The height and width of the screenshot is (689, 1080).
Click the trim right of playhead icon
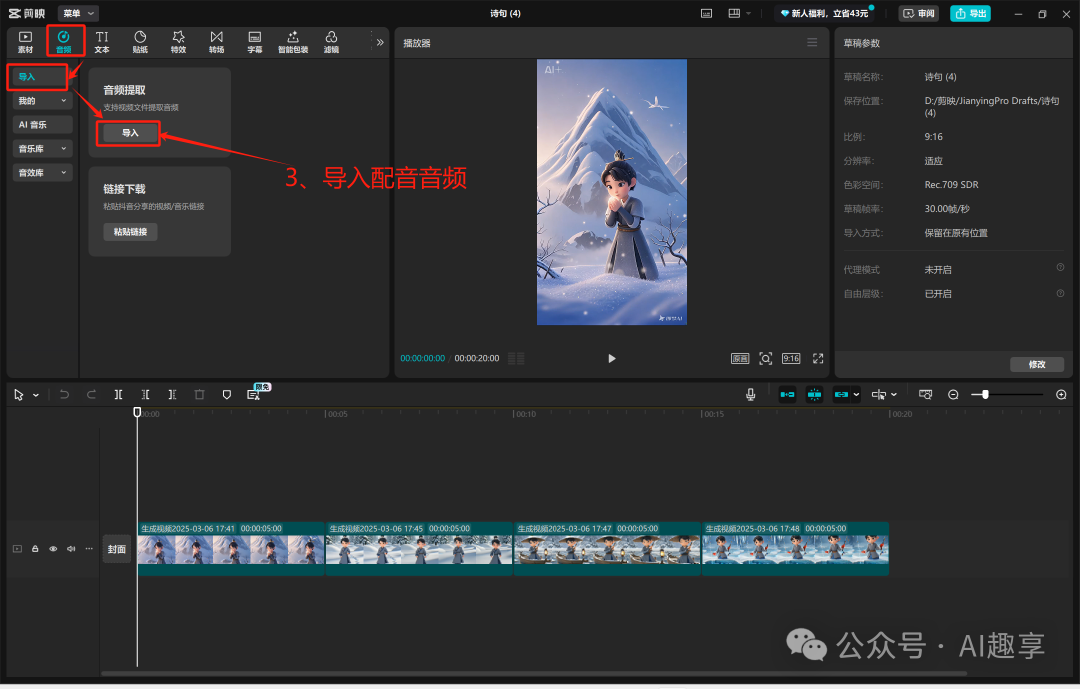[x=172, y=395]
